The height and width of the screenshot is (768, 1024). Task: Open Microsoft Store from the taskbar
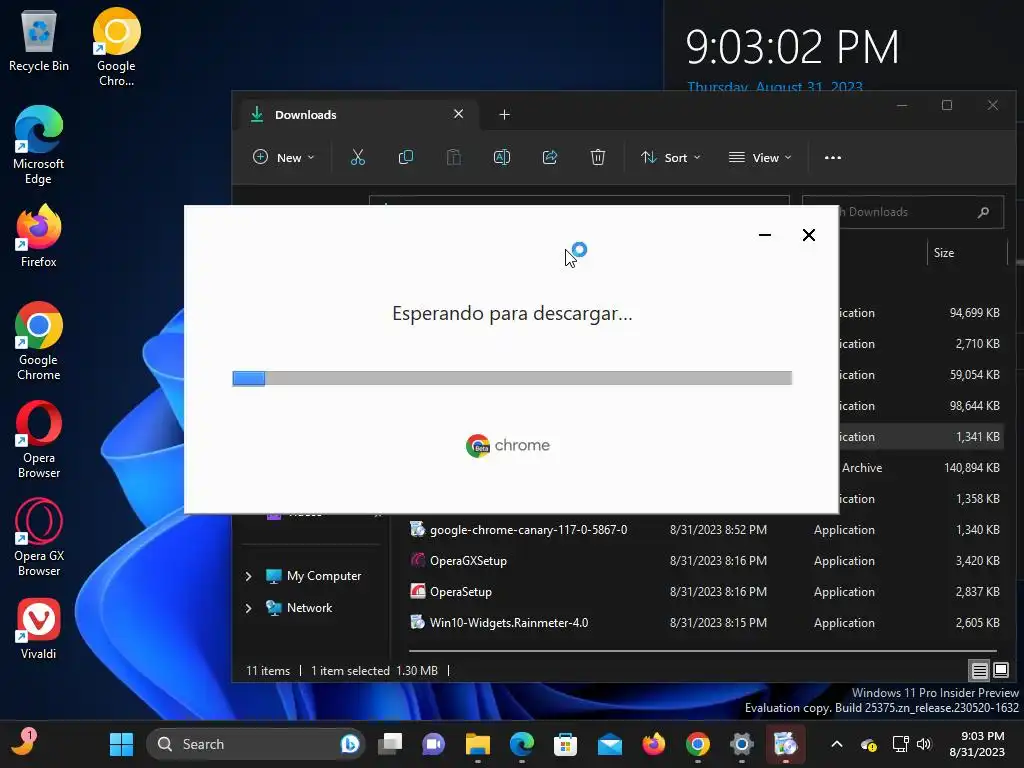click(x=565, y=744)
